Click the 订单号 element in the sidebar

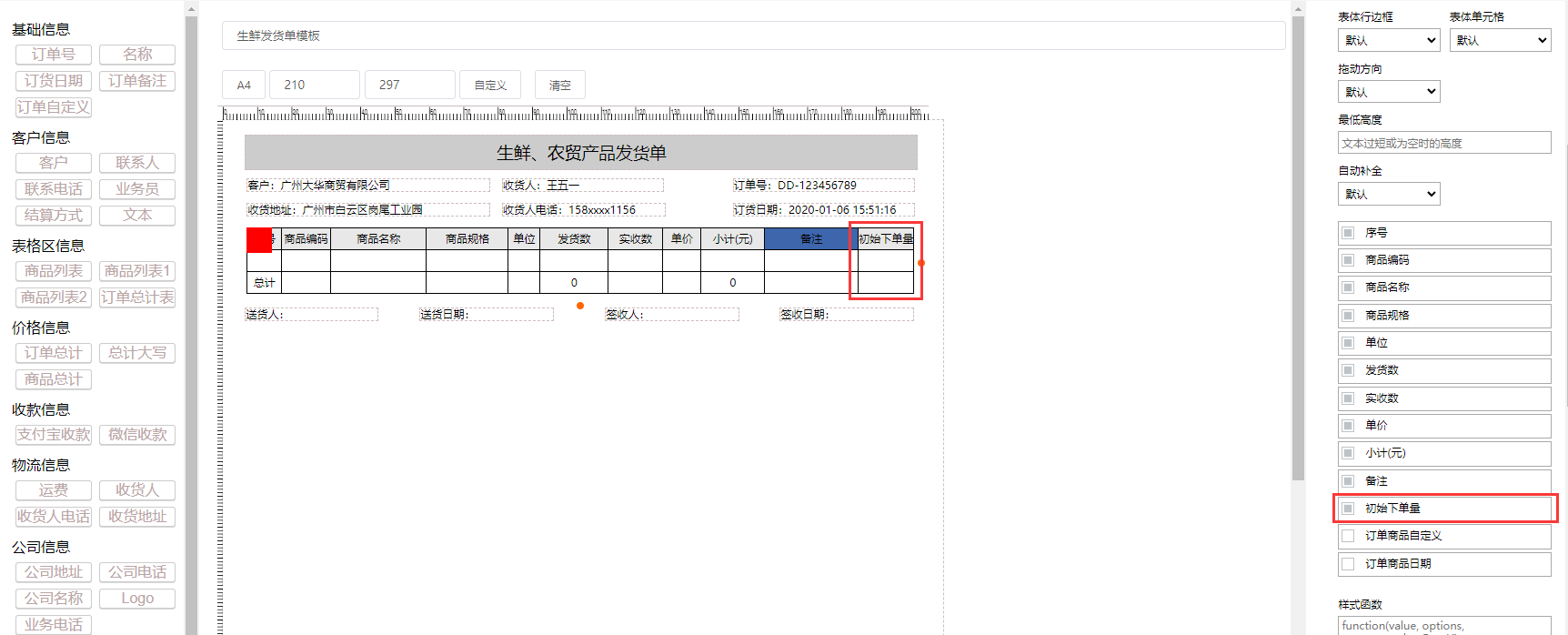coord(54,55)
